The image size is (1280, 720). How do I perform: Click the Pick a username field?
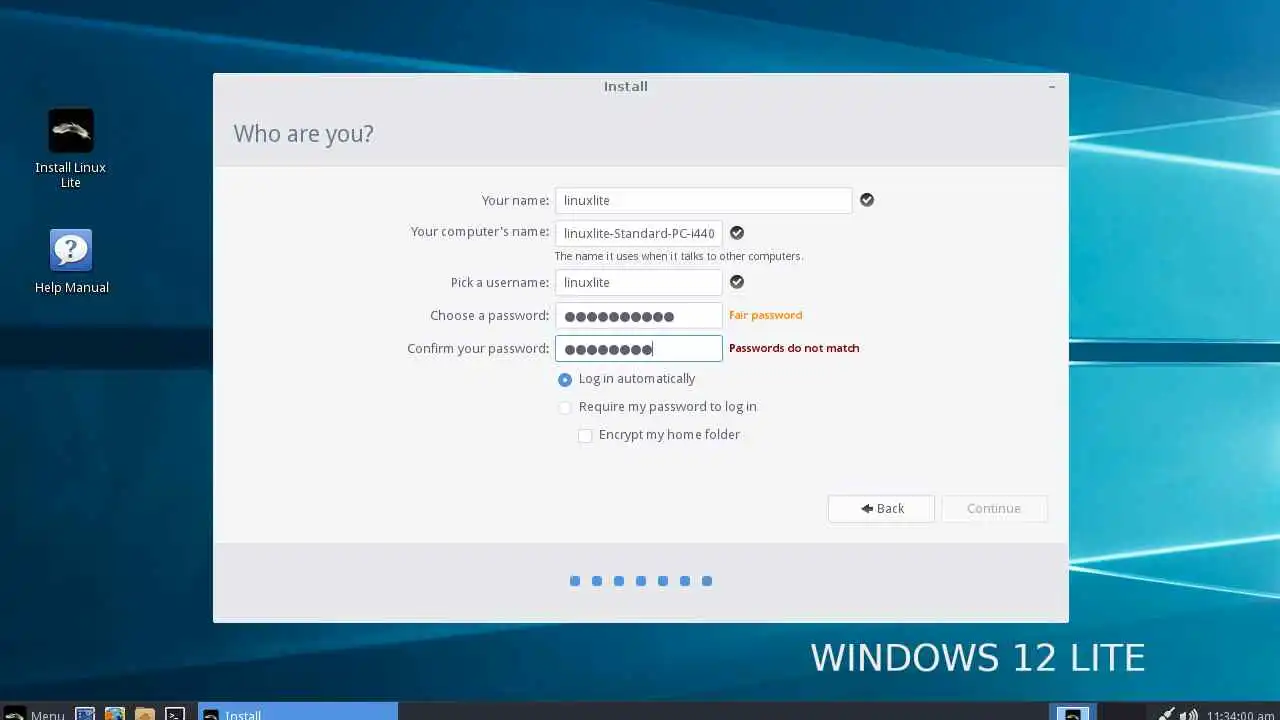(x=638, y=282)
